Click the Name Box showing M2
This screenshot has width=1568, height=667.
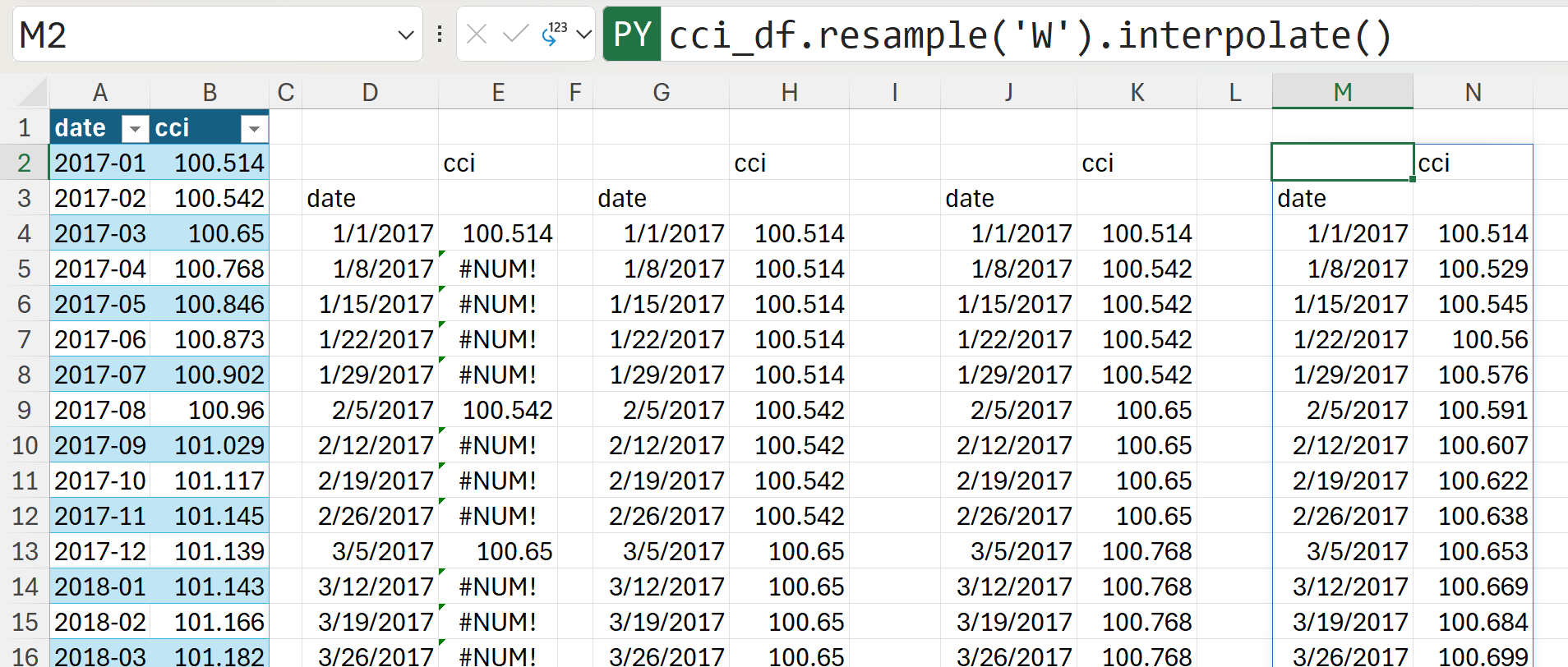[x=205, y=35]
